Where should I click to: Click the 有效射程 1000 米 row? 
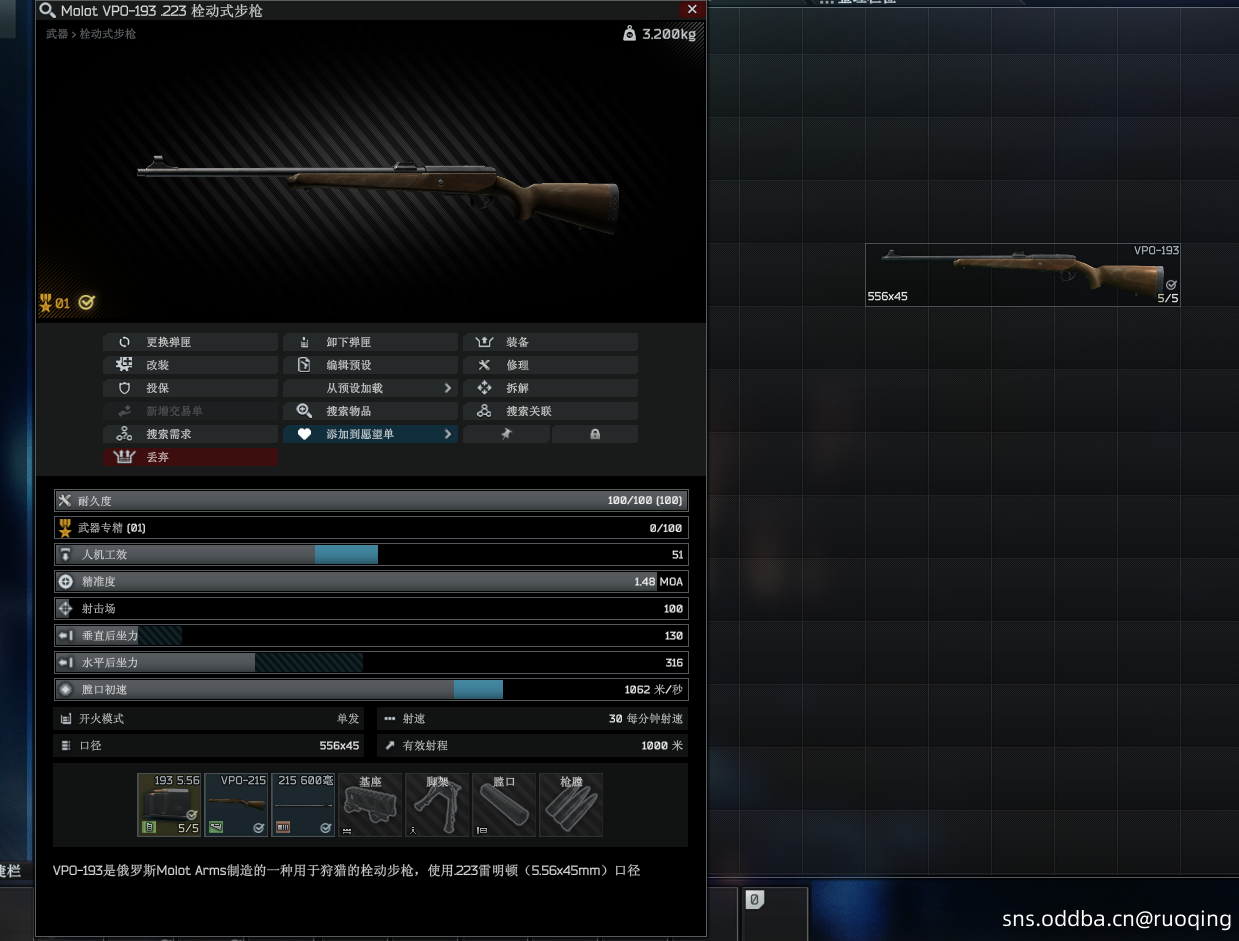coord(533,745)
